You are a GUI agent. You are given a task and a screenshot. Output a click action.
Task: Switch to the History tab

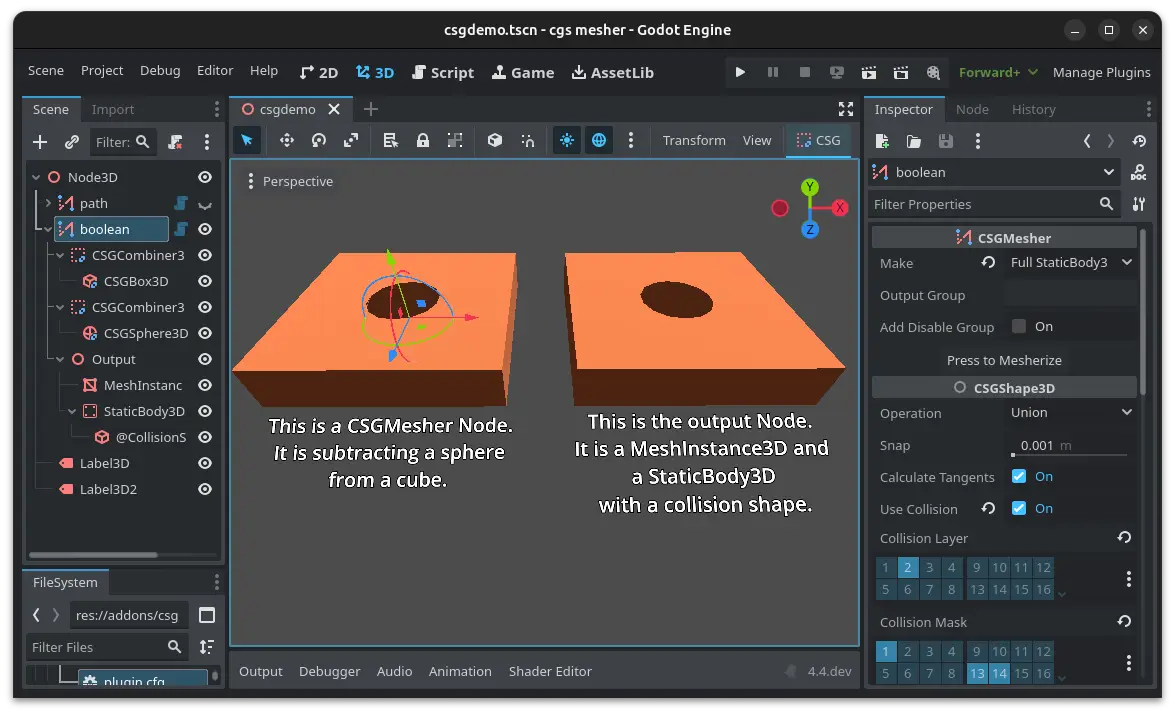click(1033, 110)
